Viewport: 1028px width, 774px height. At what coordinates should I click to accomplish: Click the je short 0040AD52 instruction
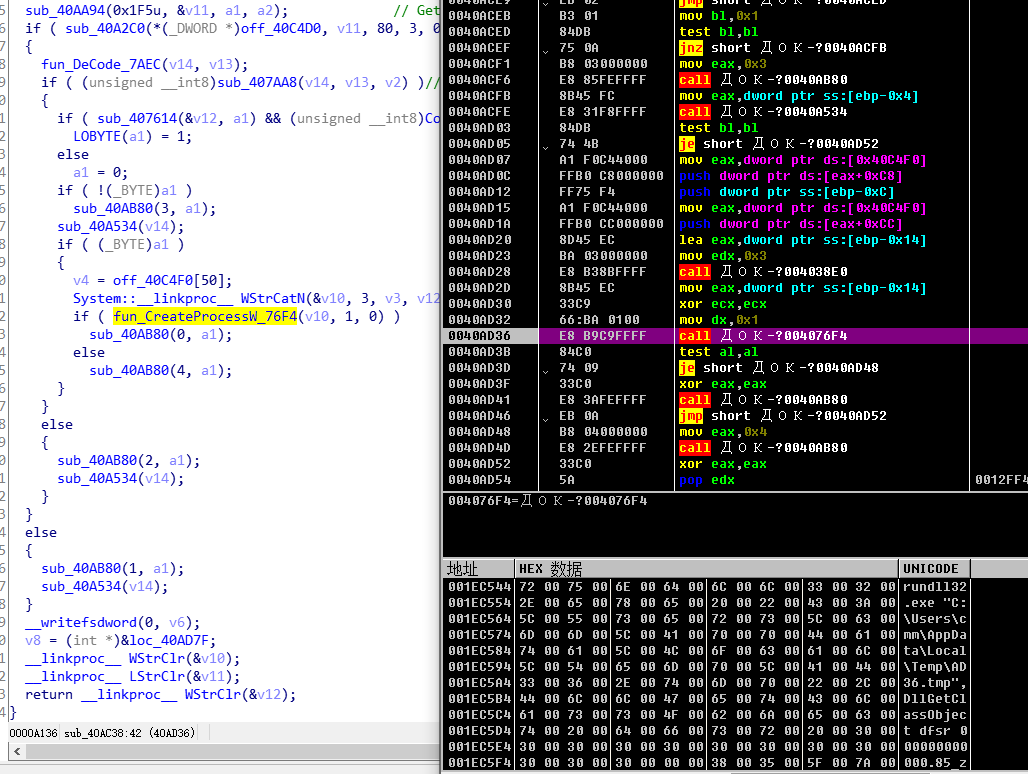tap(779, 144)
